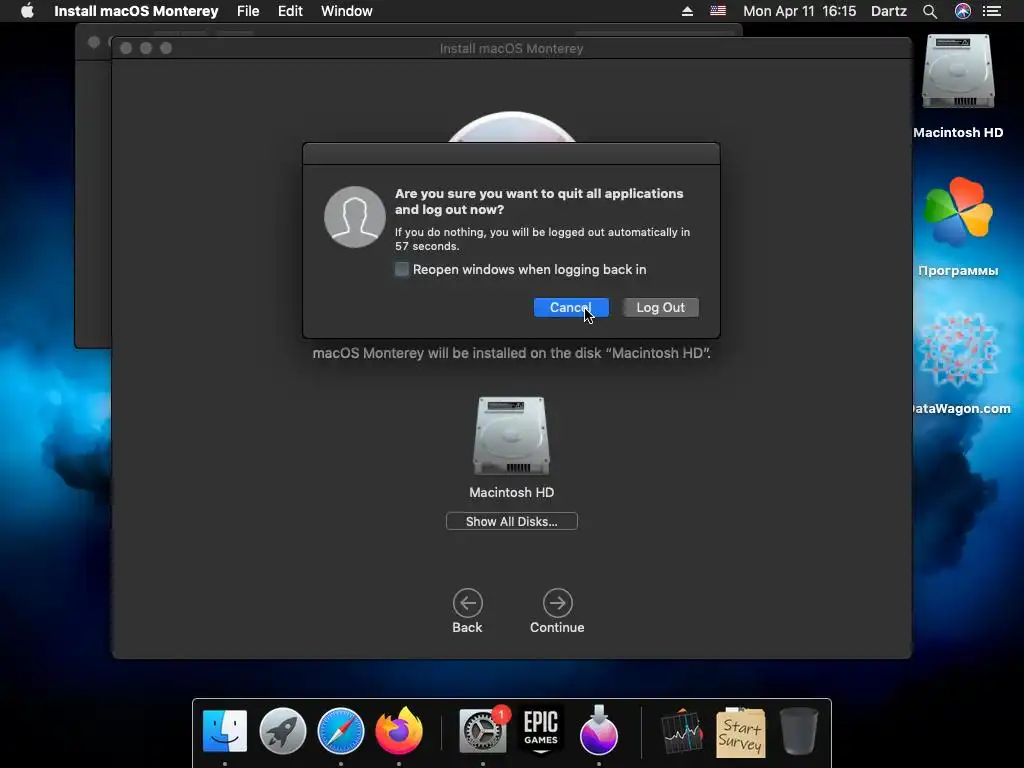
Task: Click Show All Disks button
Action: tap(511, 521)
